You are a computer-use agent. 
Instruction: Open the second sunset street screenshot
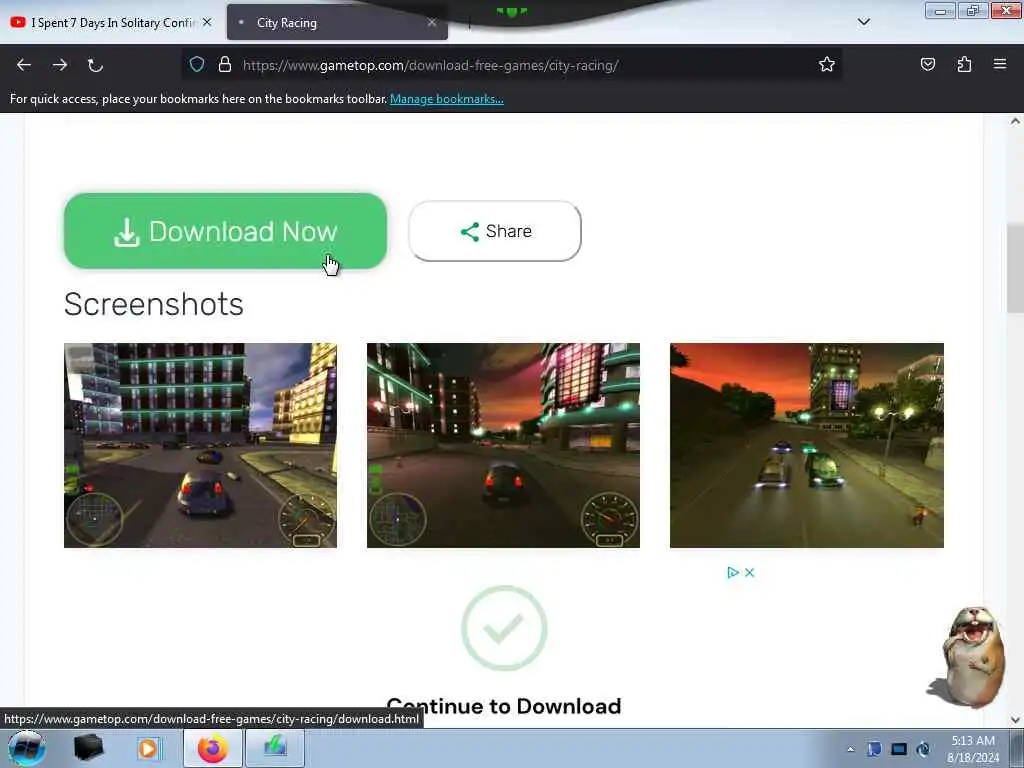click(504, 445)
